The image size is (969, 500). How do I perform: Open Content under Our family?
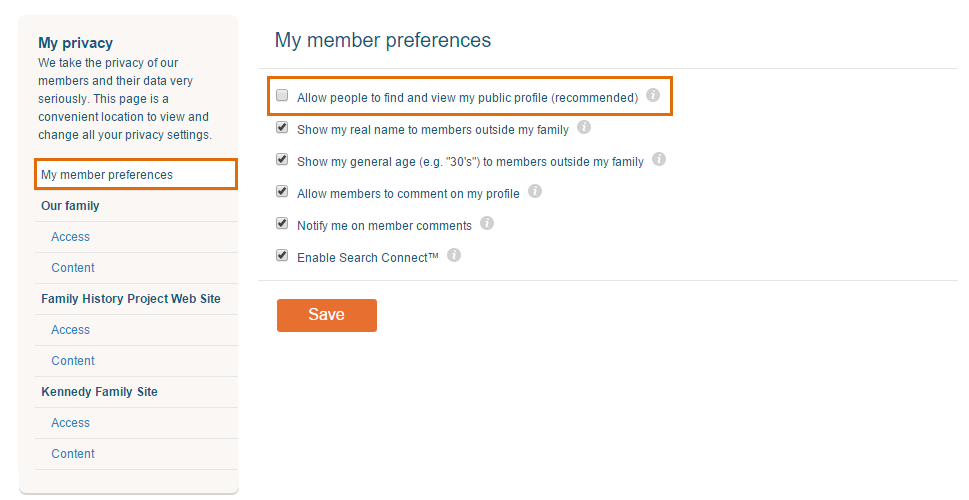coord(73,268)
